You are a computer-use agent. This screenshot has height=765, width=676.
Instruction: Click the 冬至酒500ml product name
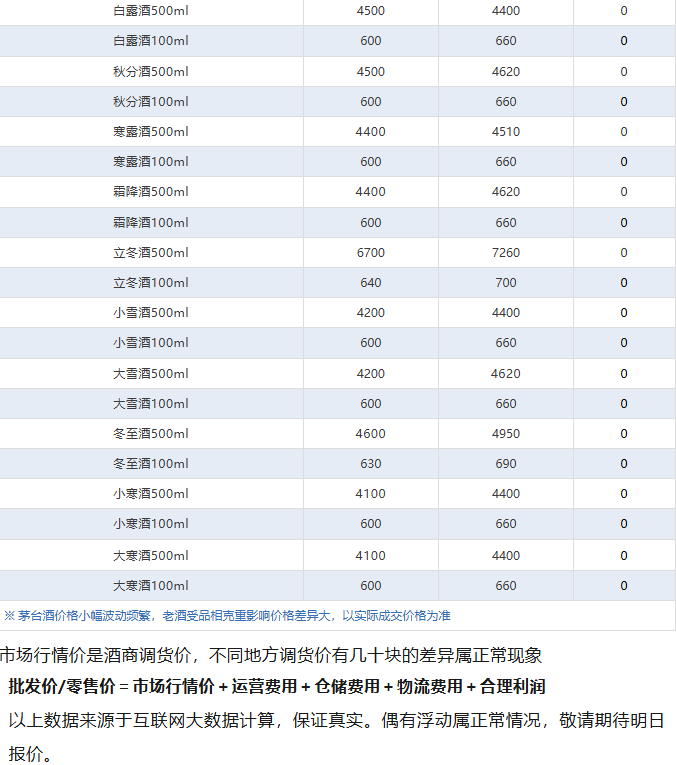pyautogui.click(x=151, y=434)
